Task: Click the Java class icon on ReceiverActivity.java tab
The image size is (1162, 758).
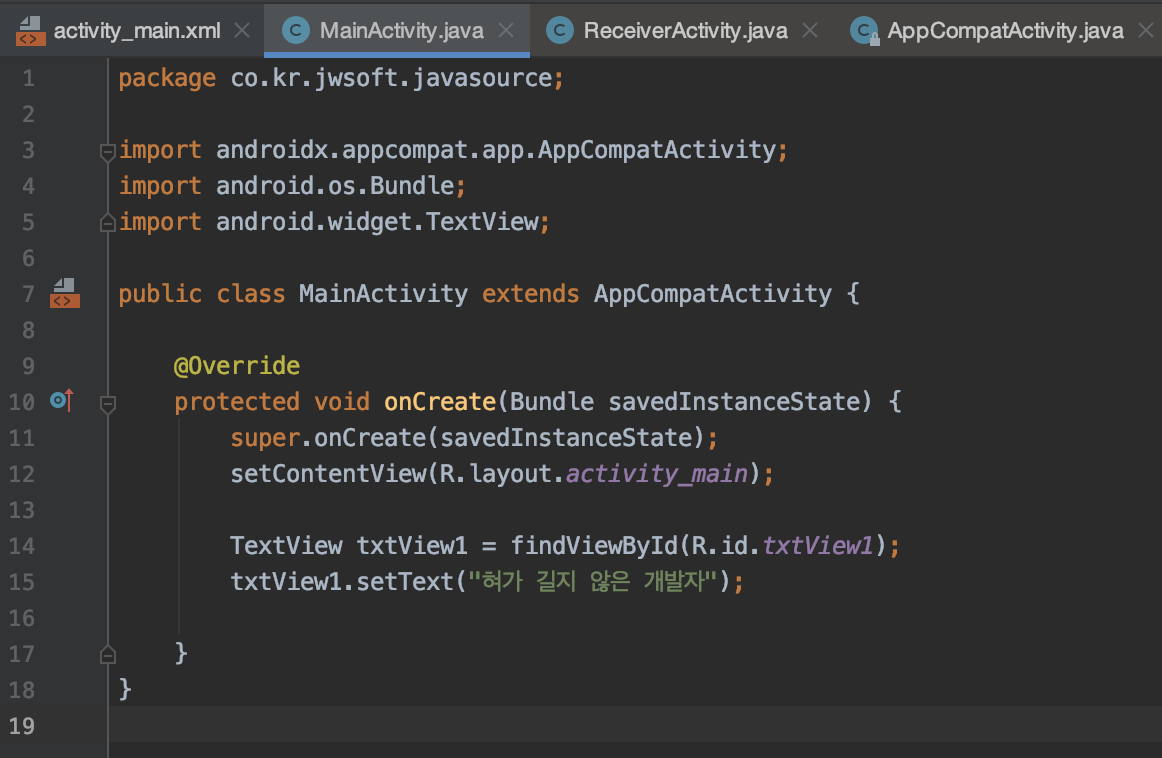Action: (x=560, y=30)
